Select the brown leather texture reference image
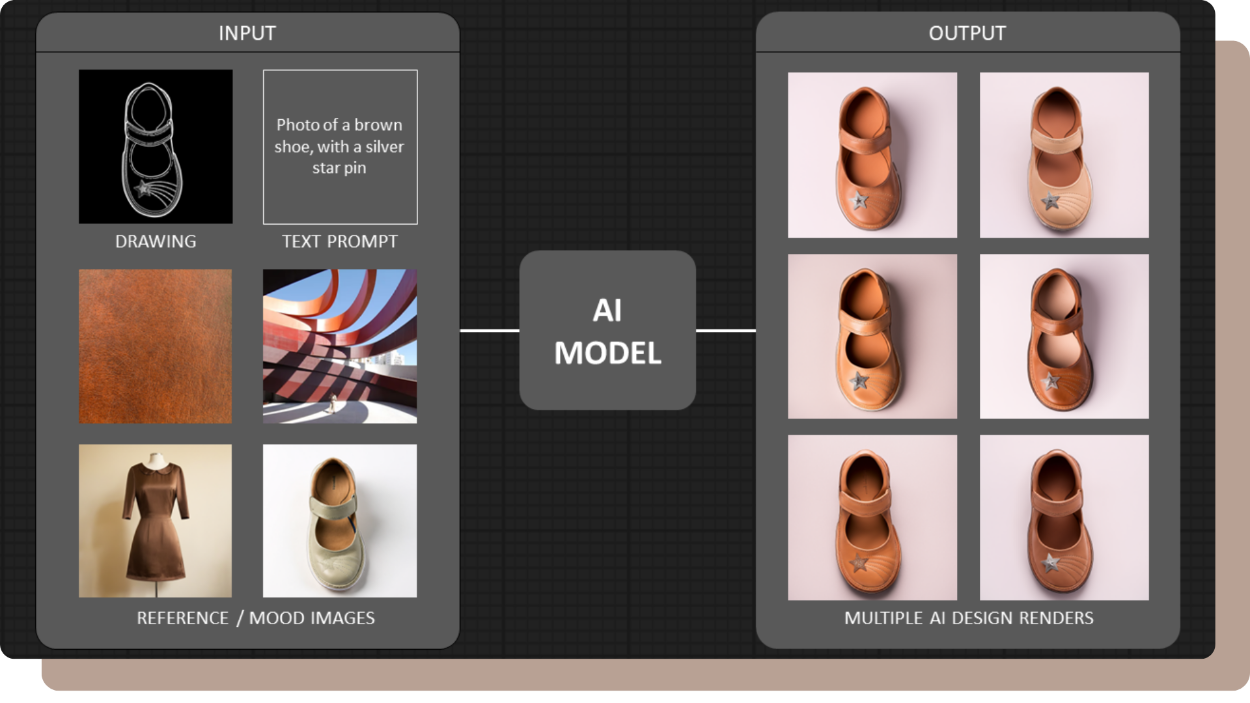Viewport: 1250px width, 703px height. 156,346
